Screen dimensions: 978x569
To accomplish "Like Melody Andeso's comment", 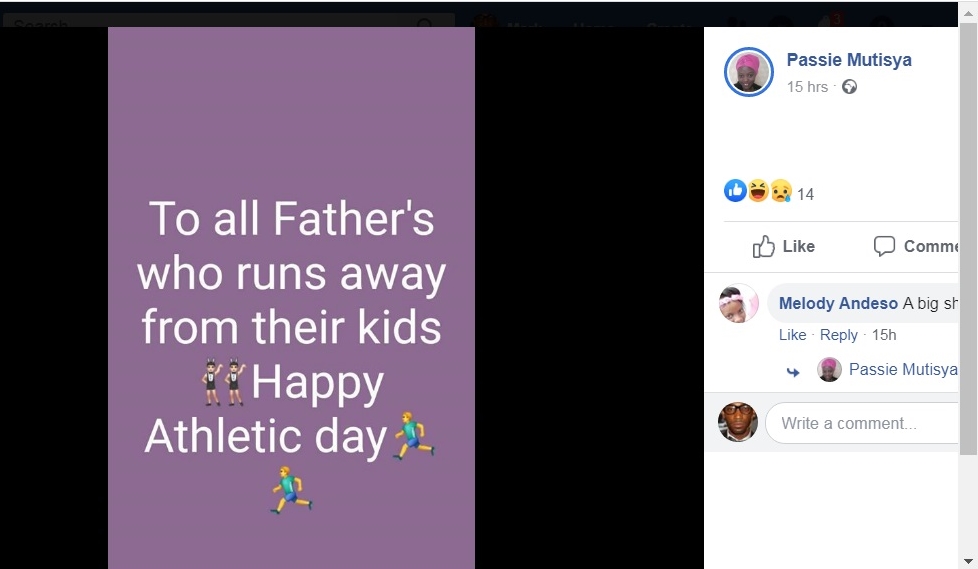I will (x=792, y=335).
